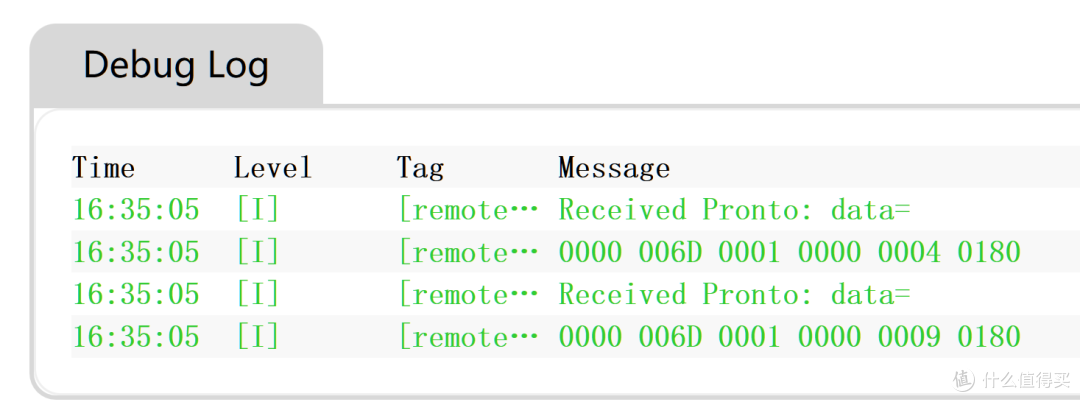Click the Time column header
This screenshot has height=402, width=1080.
pos(103,167)
